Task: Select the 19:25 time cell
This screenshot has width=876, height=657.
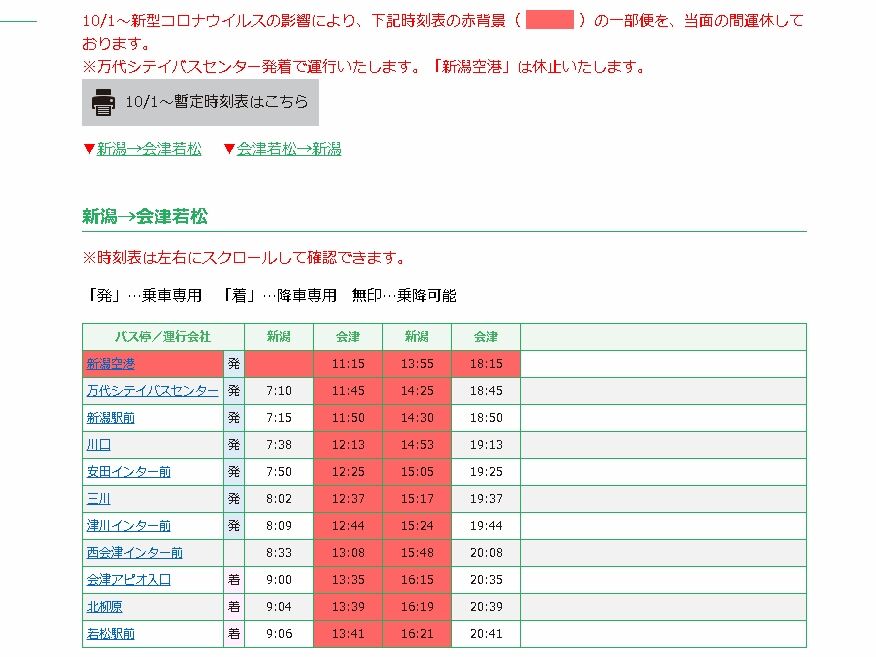Action: 486,472
